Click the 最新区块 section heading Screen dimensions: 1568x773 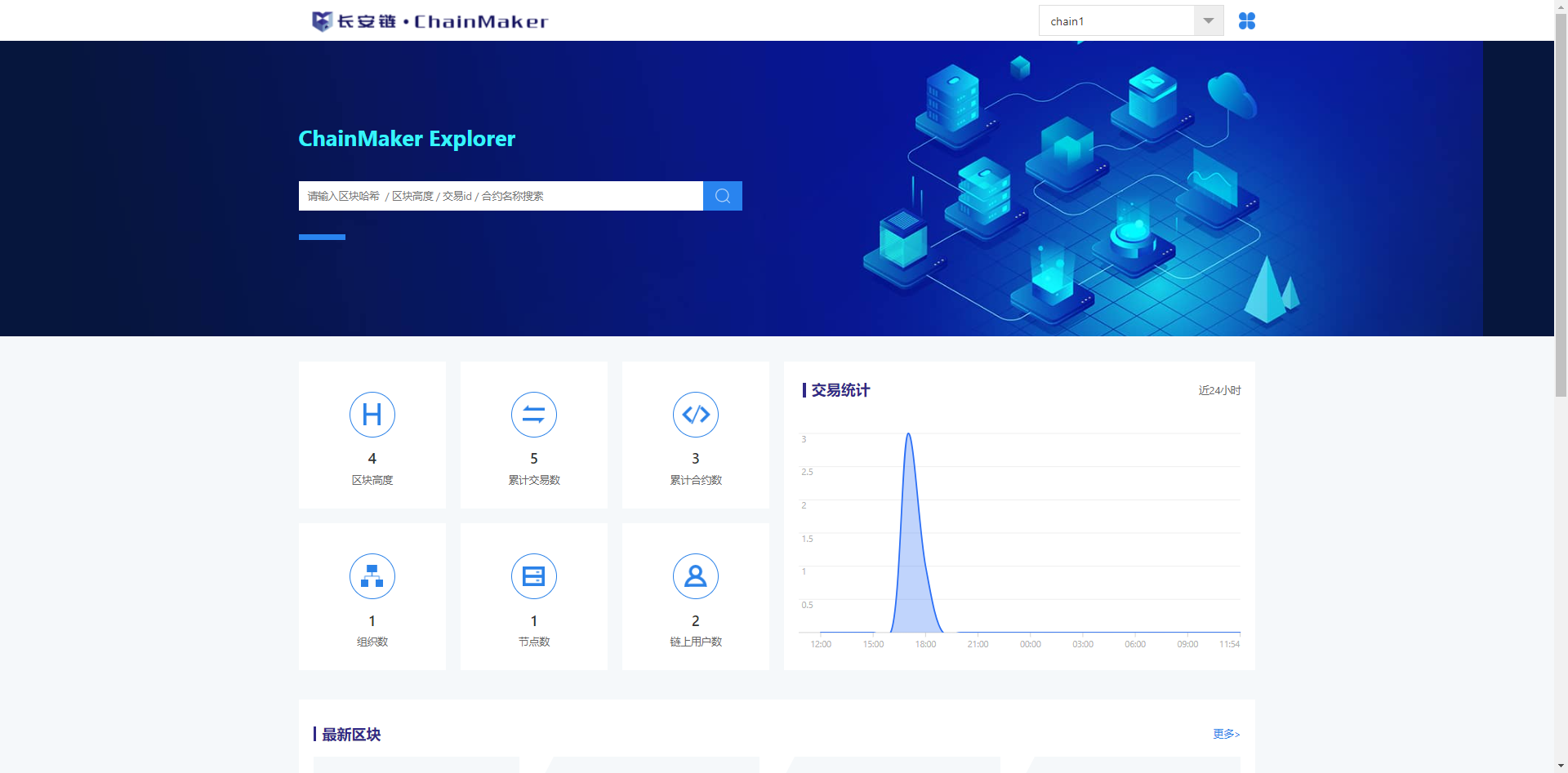[x=351, y=735]
